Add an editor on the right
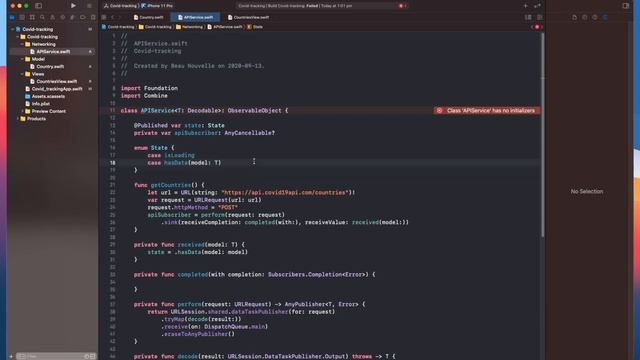This screenshot has height=360, width=640. [x=540, y=17]
